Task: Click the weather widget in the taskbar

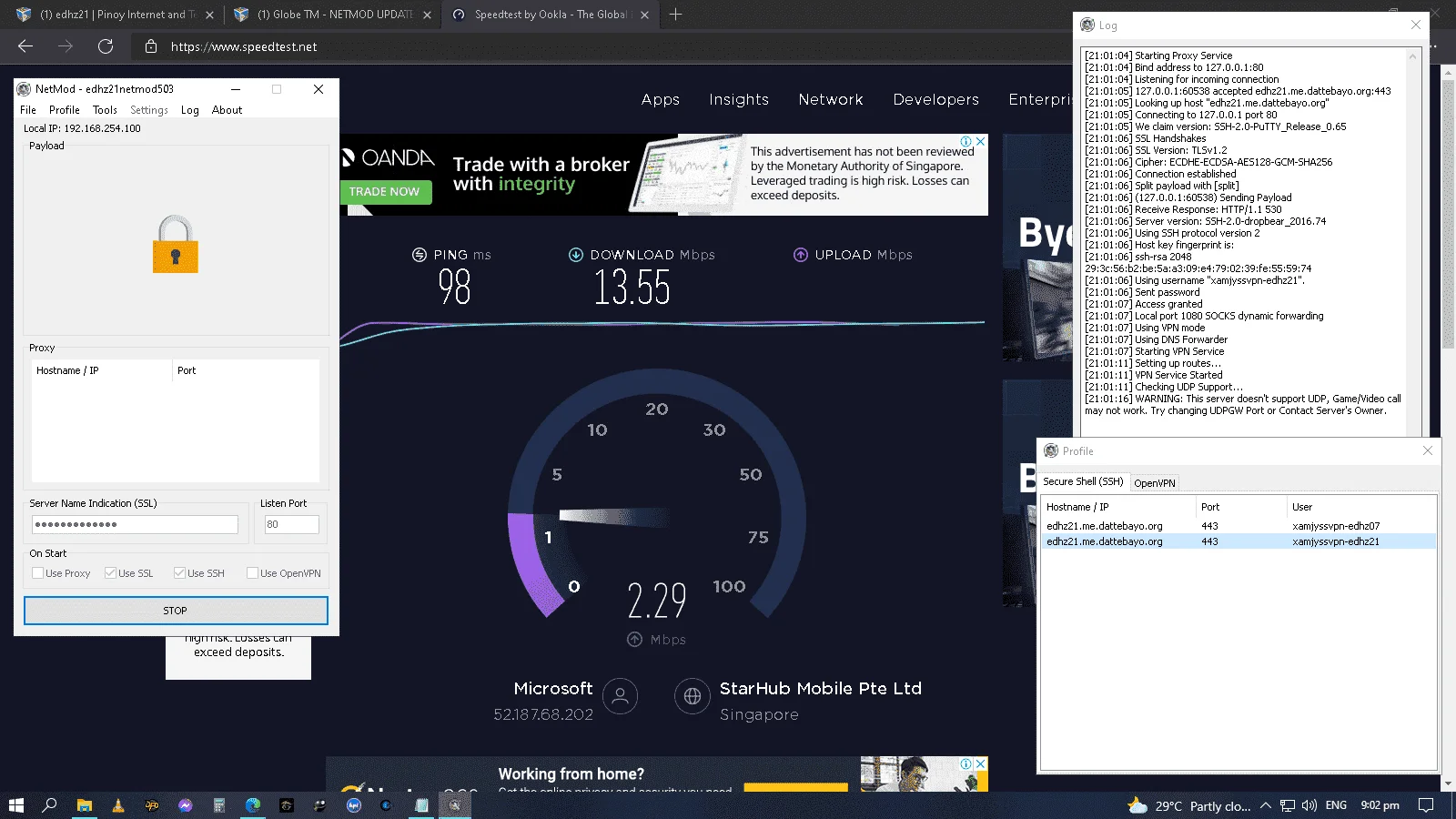Action: pyautogui.click(x=1189, y=805)
